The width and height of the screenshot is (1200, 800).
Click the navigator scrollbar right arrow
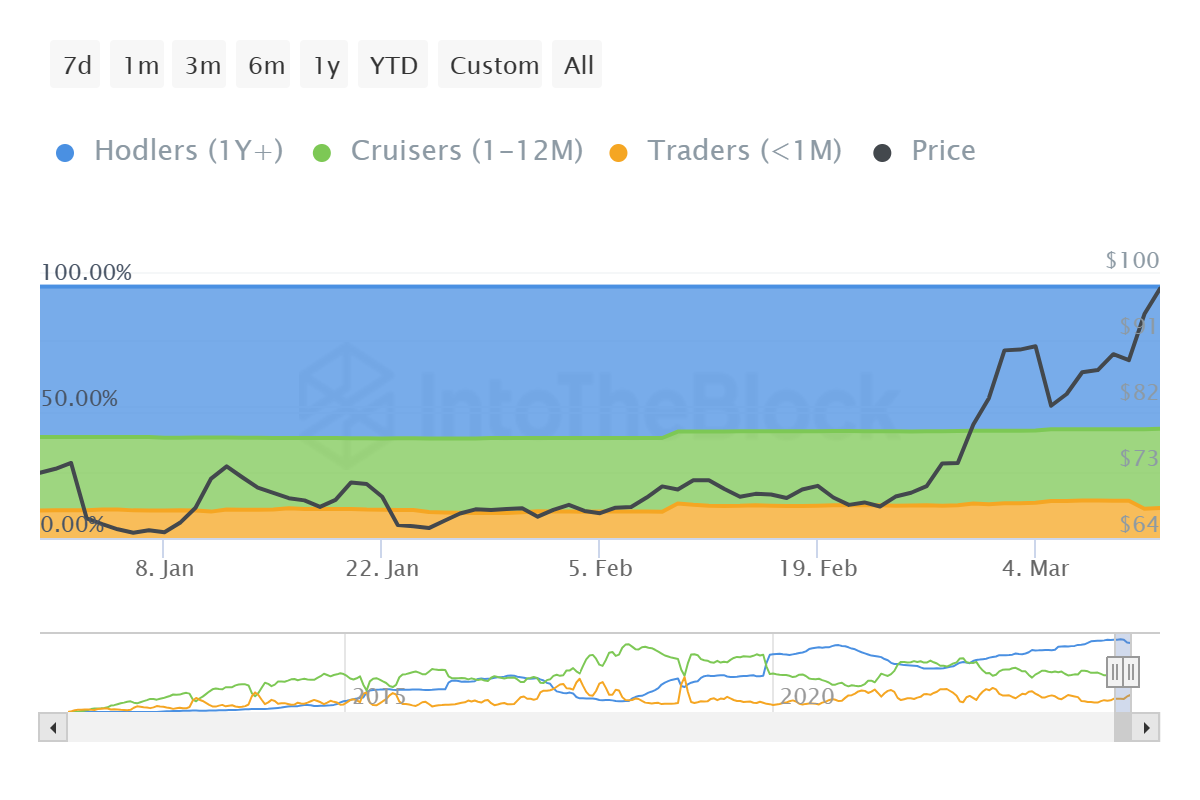(x=1146, y=727)
